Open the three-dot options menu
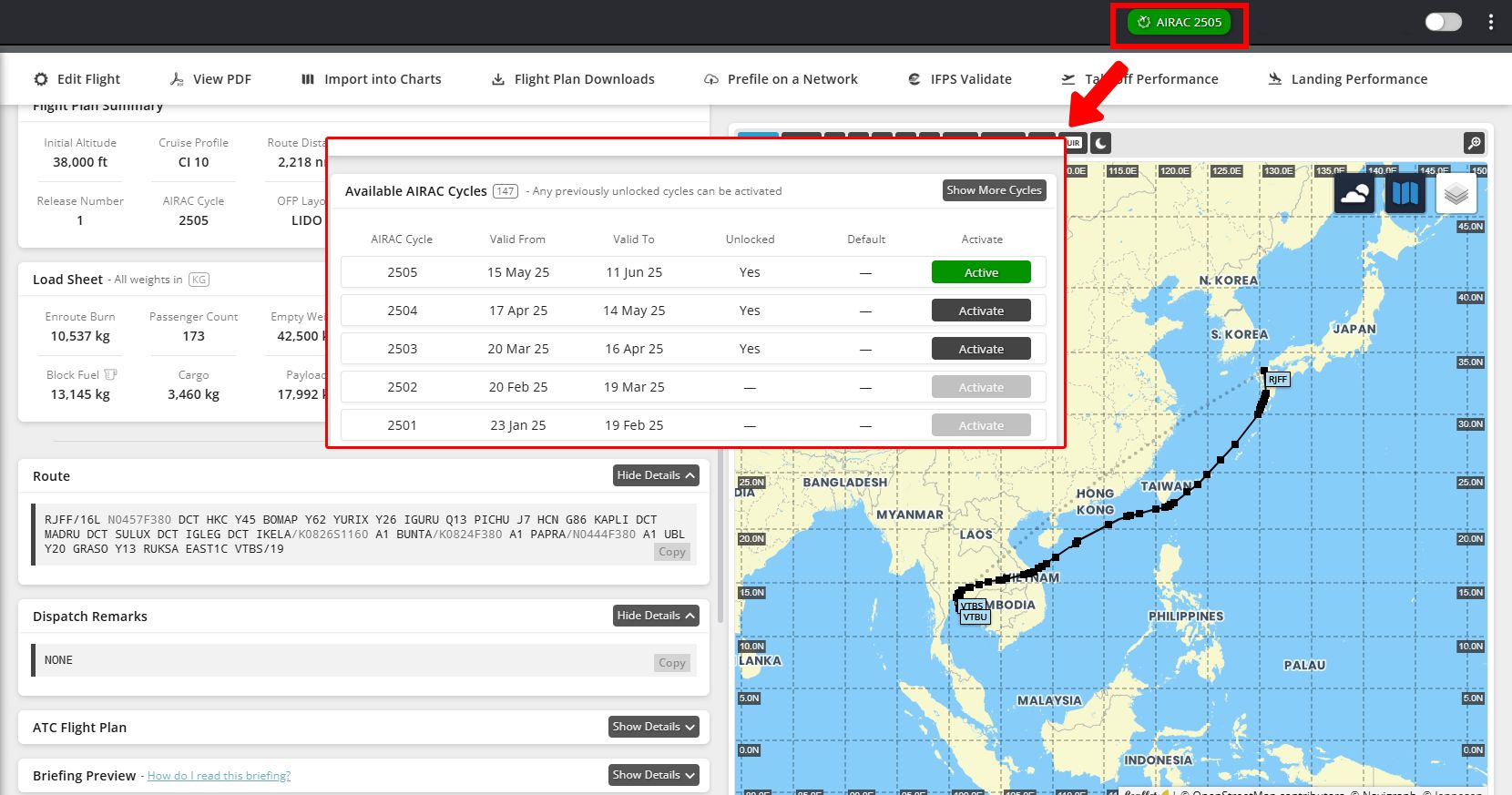1512x795 pixels. pyautogui.click(x=1490, y=22)
